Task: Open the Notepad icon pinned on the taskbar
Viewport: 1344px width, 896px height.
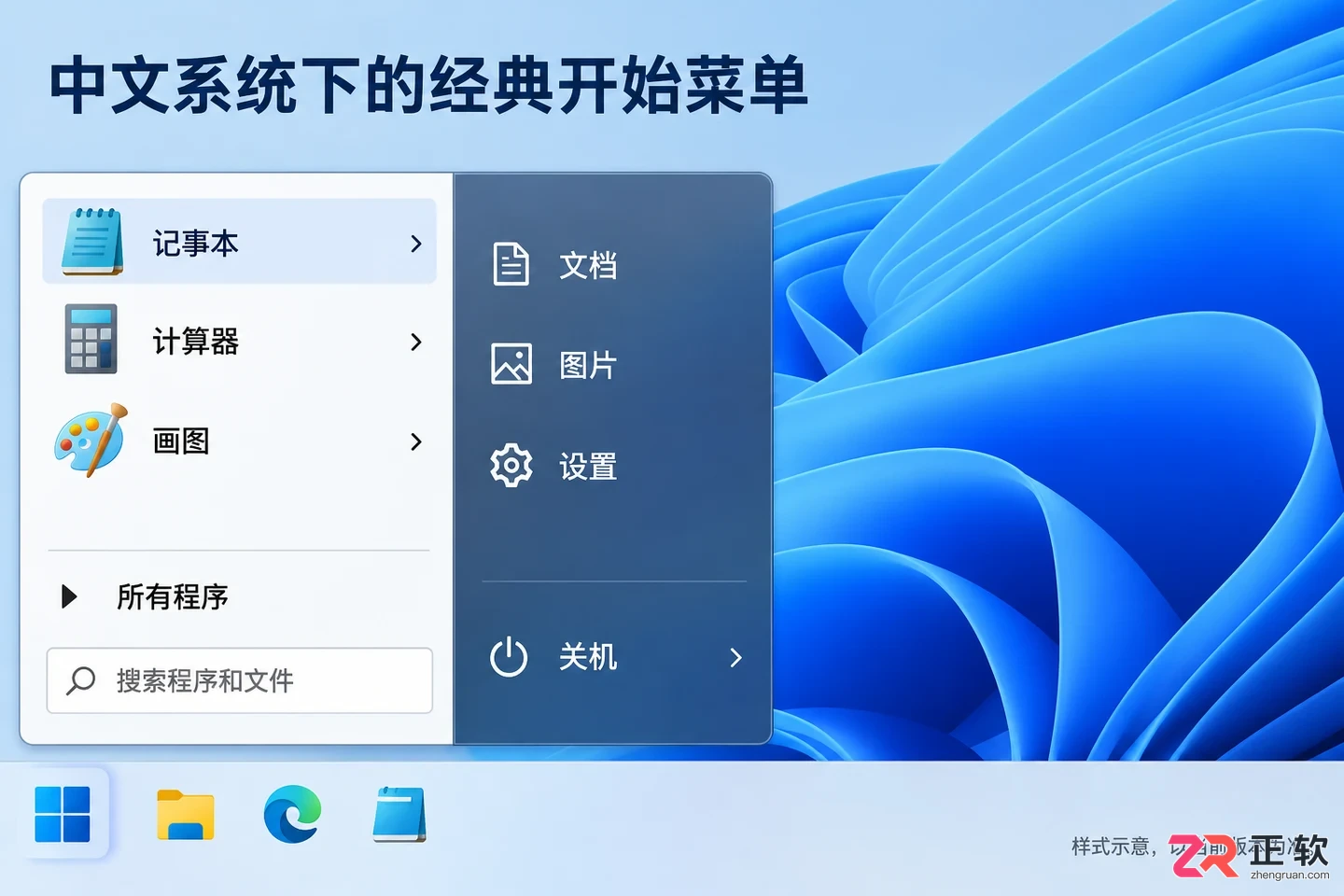Action: [x=399, y=815]
